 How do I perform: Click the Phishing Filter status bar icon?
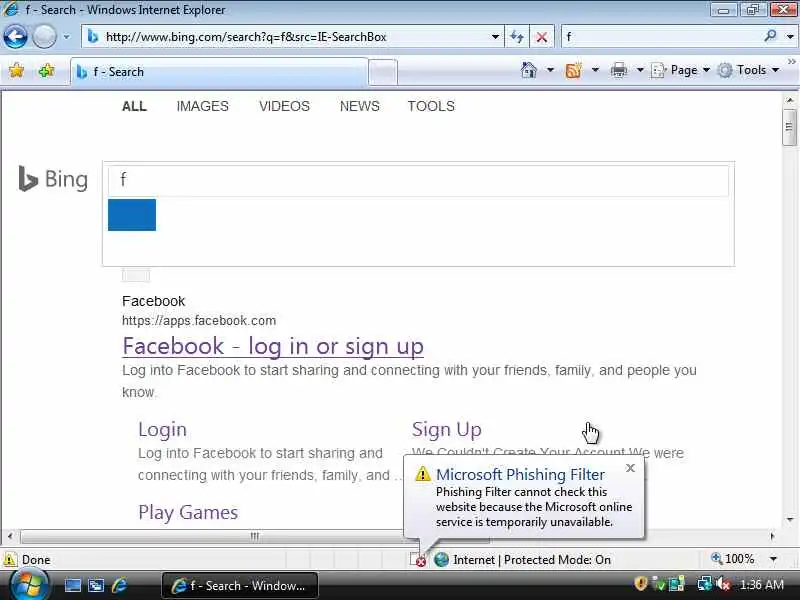(x=418, y=560)
